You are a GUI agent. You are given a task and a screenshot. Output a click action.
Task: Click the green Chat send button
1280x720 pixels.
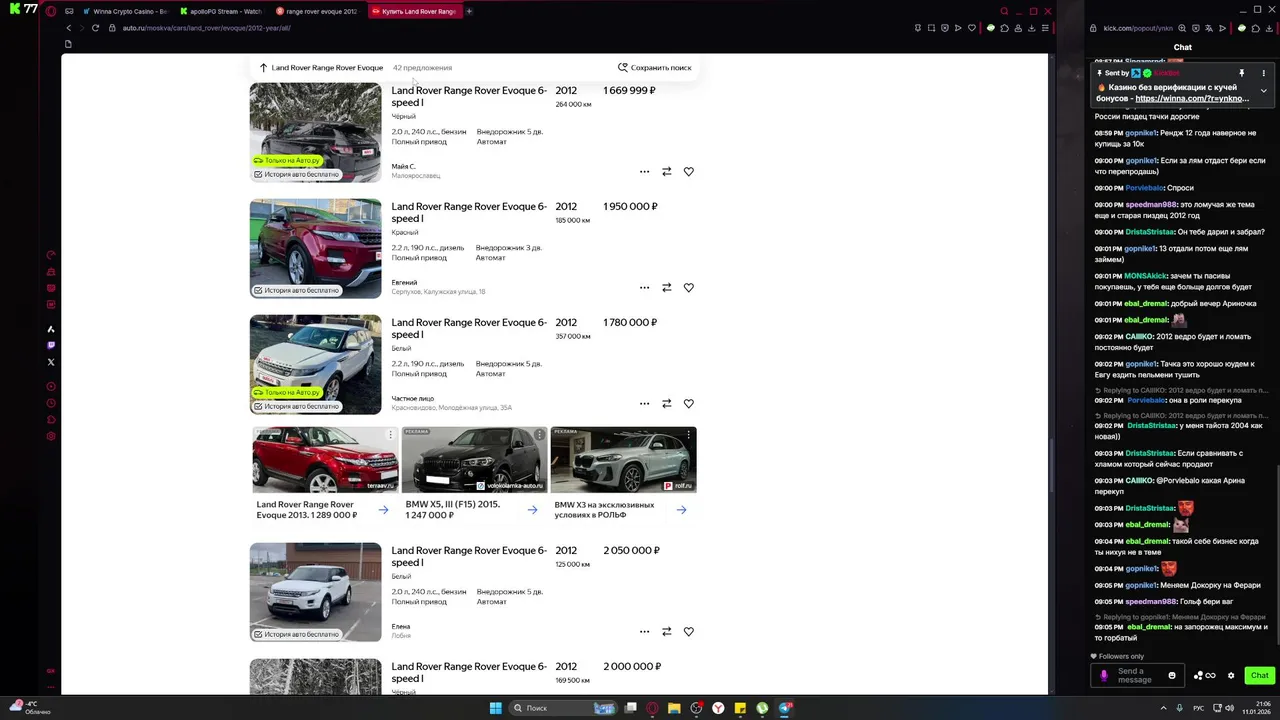click(x=1259, y=675)
